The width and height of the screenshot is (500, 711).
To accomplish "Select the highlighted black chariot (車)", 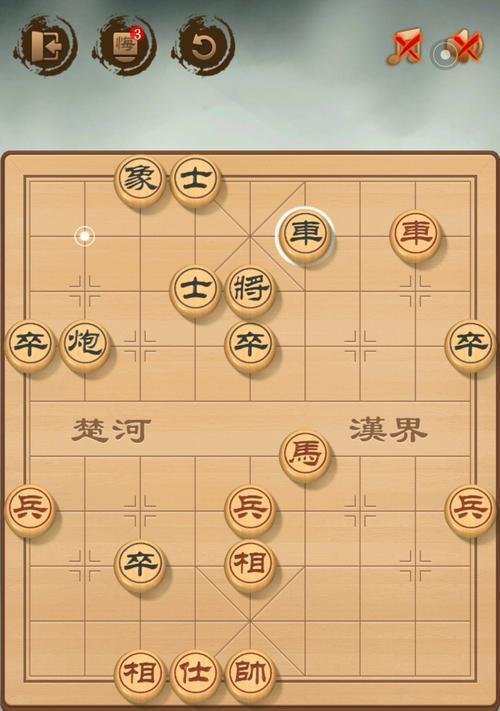I will 305,235.
